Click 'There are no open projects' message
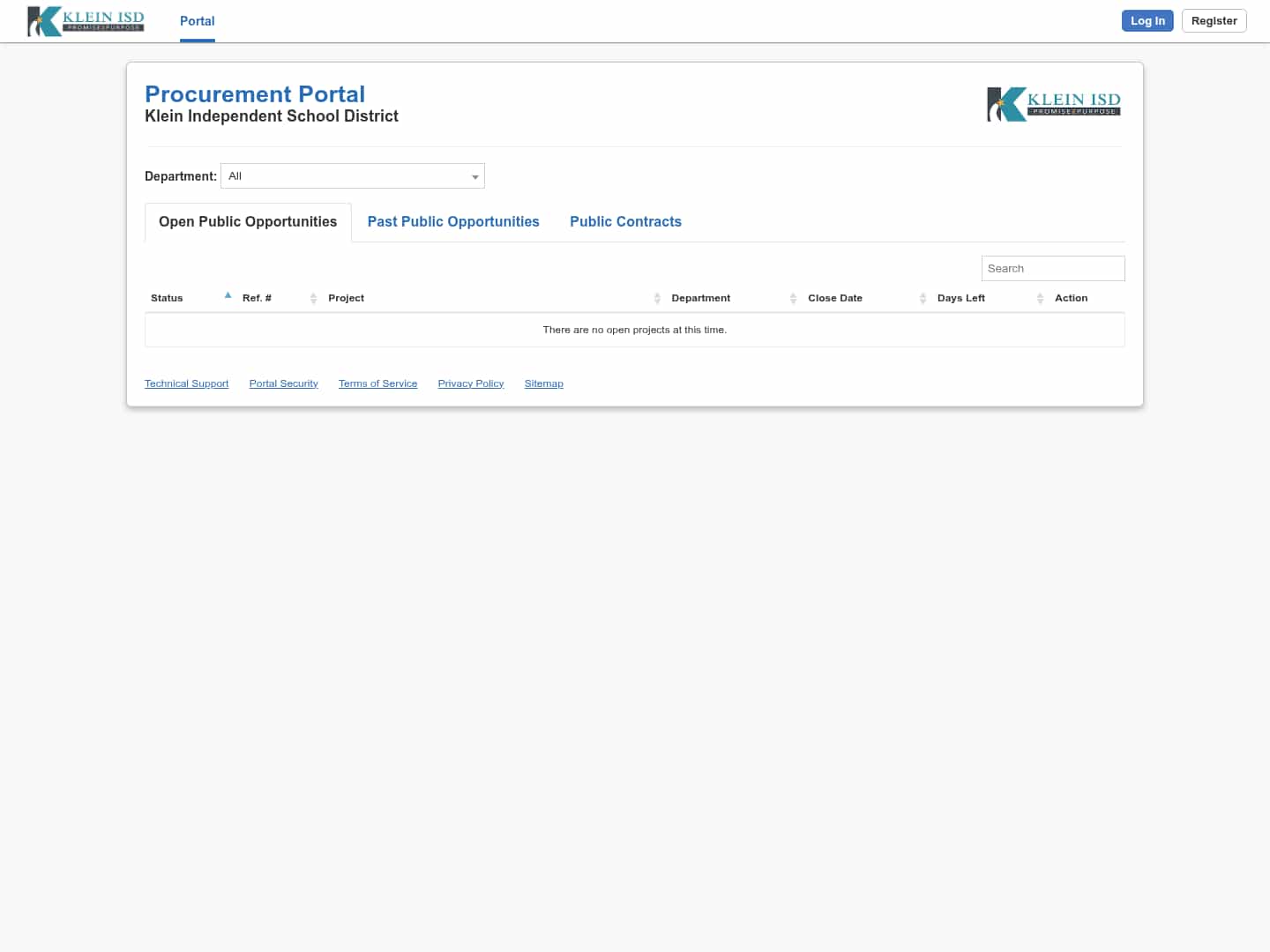 pos(635,330)
